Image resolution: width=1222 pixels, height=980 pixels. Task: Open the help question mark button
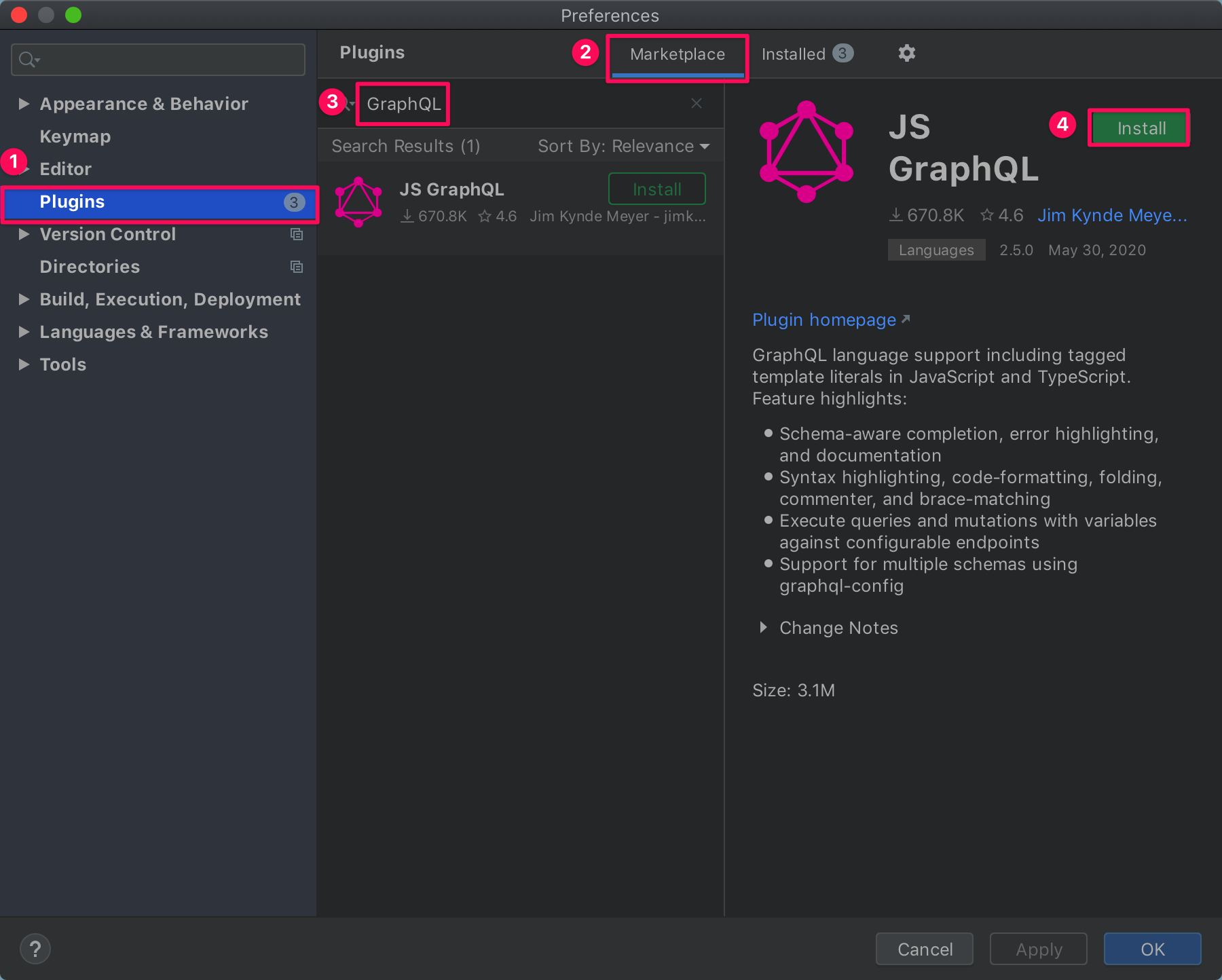pyautogui.click(x=35, y=949)
